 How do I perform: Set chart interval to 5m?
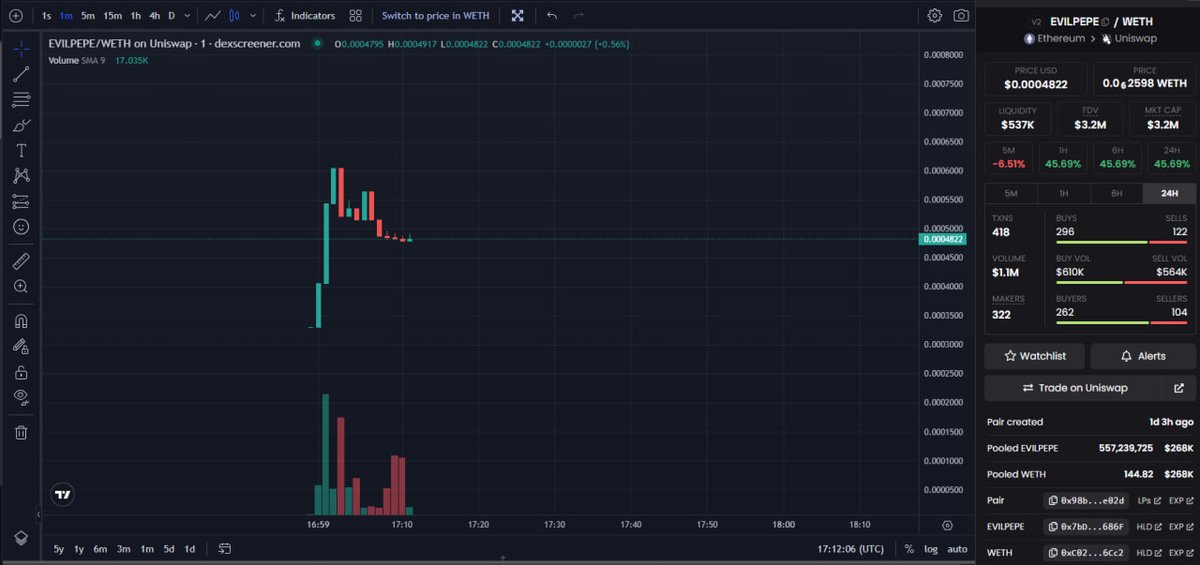coord(88,16)
